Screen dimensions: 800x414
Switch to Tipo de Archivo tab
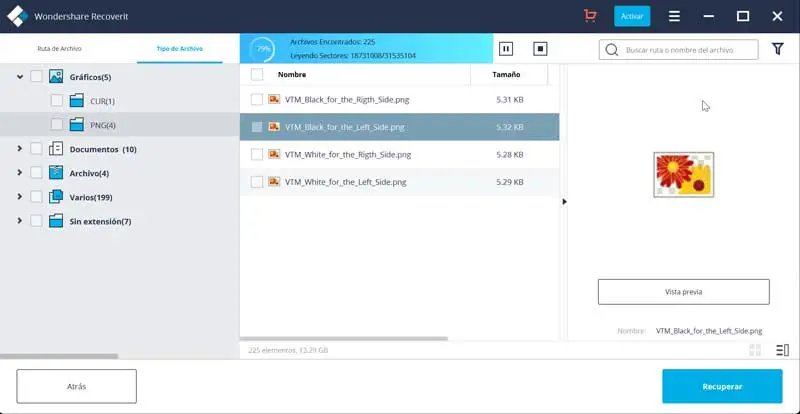coord(180,48)
